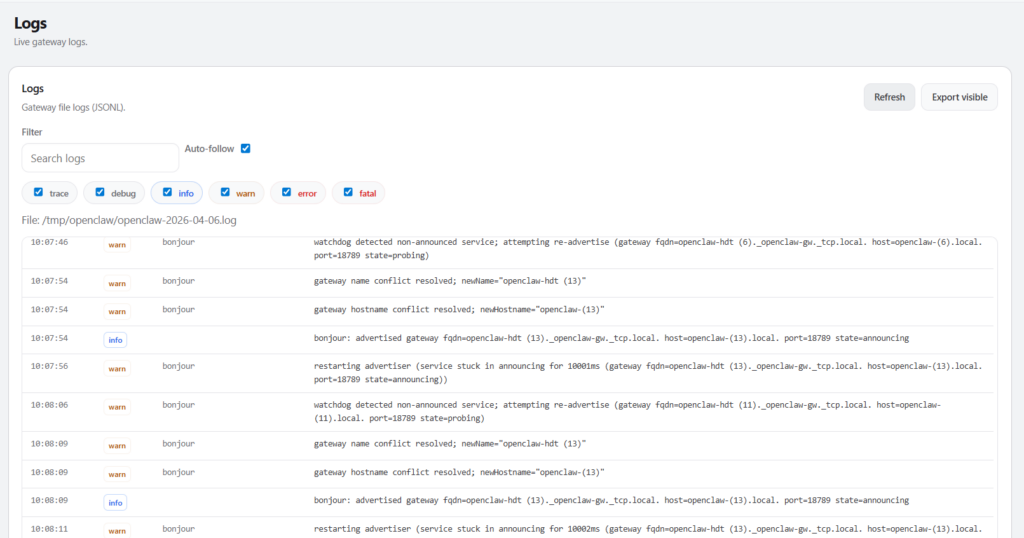Click the info badge on the 10:07:54 entry
Viewport: 1024px width, 538px height.
(x=115, y=340)
